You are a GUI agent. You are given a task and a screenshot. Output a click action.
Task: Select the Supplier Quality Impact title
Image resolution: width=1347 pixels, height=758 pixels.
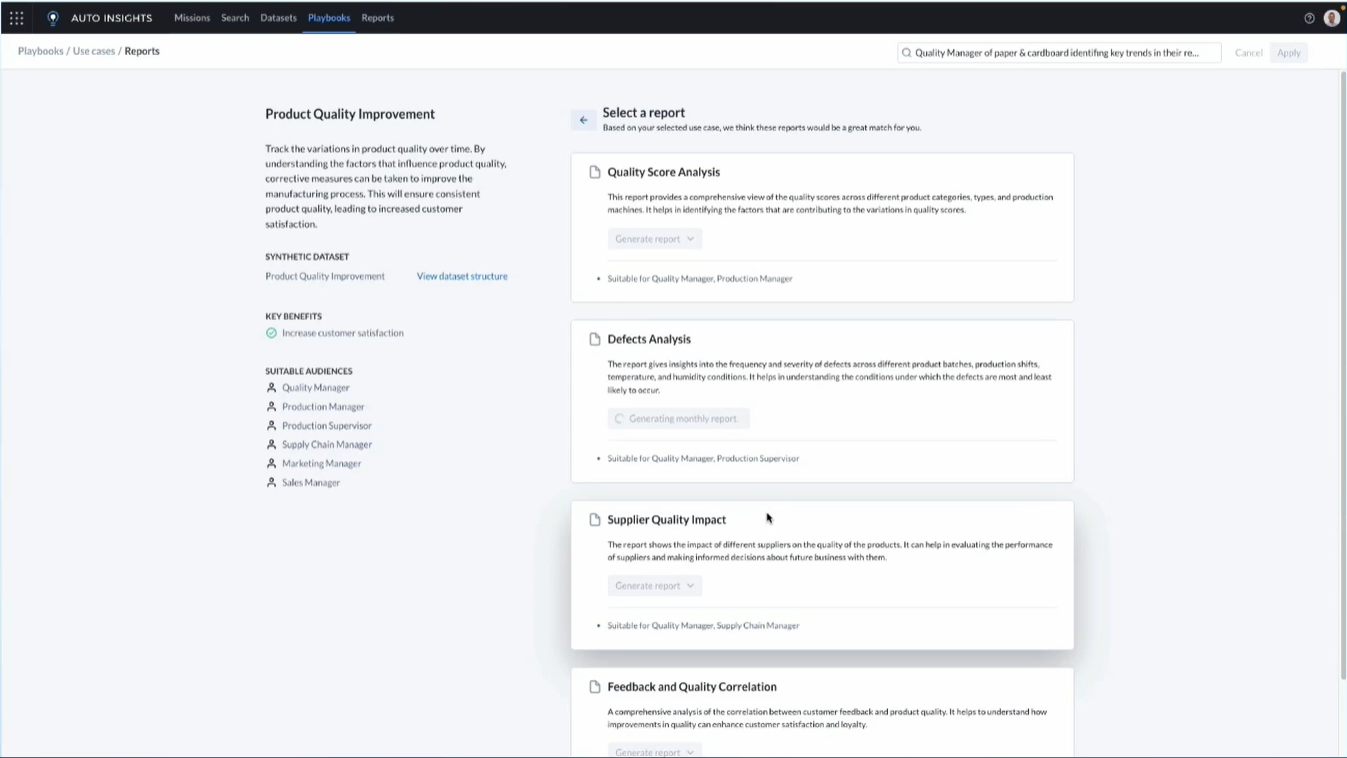click(x=667, y=520)
